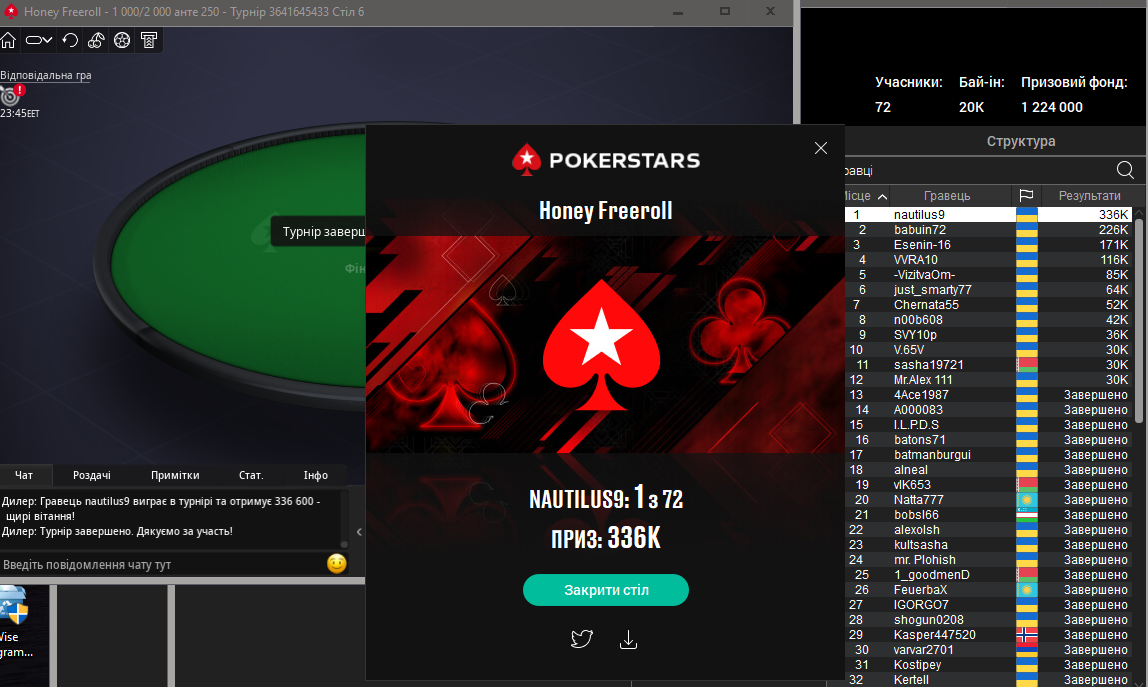Click the Закрити стіл button
Screen dimensions: 1148x687
coord(605,590)
